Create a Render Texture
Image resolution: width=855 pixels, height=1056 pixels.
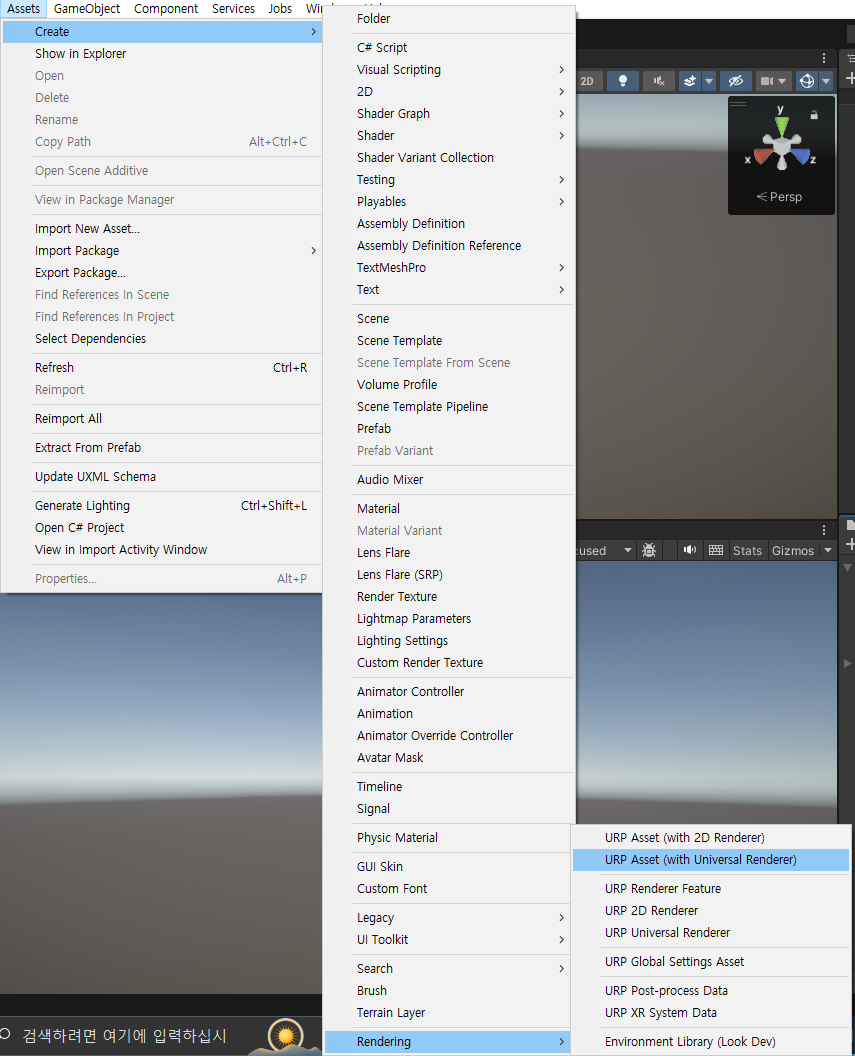coord(449,597)
